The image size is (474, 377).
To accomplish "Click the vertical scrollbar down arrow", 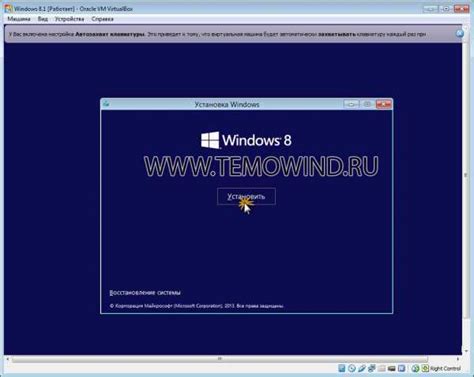I will 466,351.
